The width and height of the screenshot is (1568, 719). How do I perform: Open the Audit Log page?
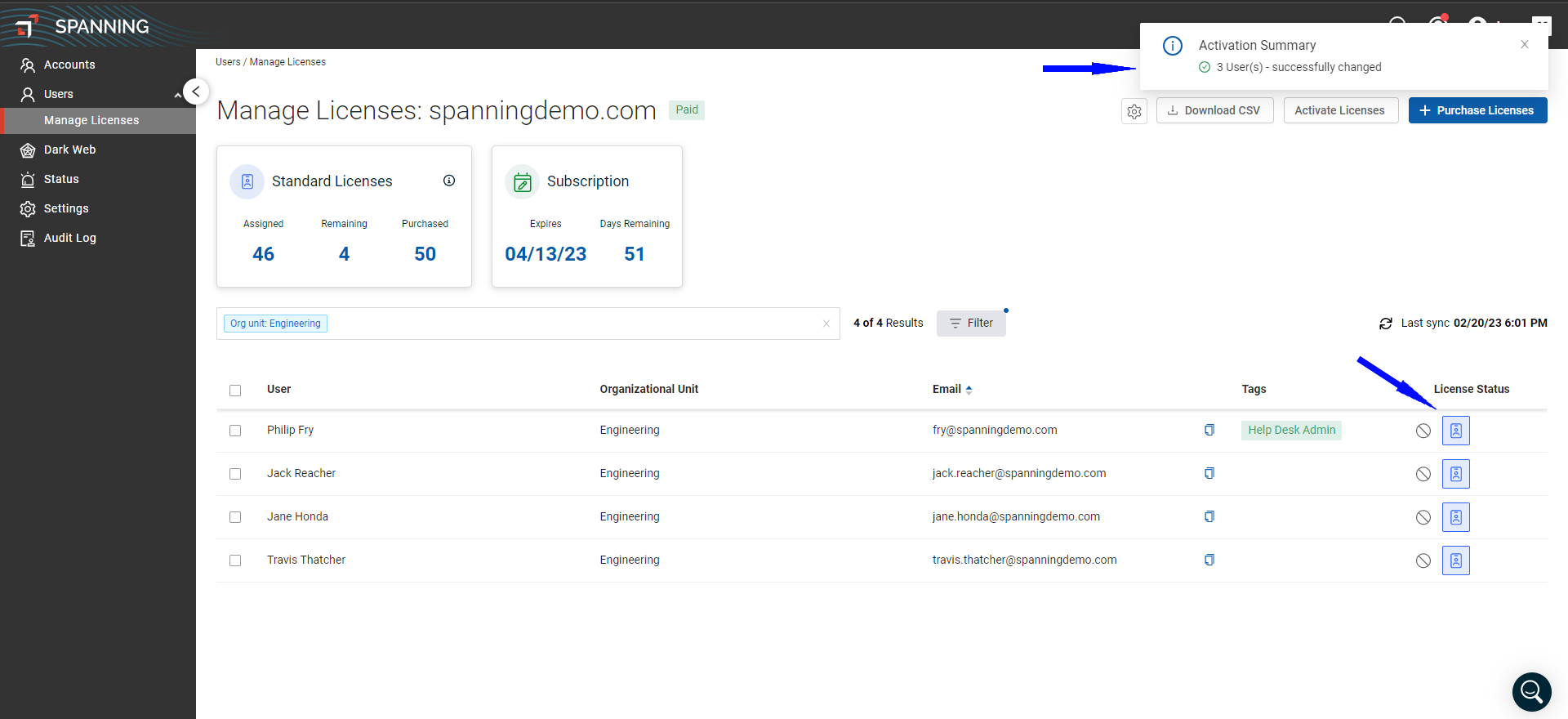(x=69, y=238)
